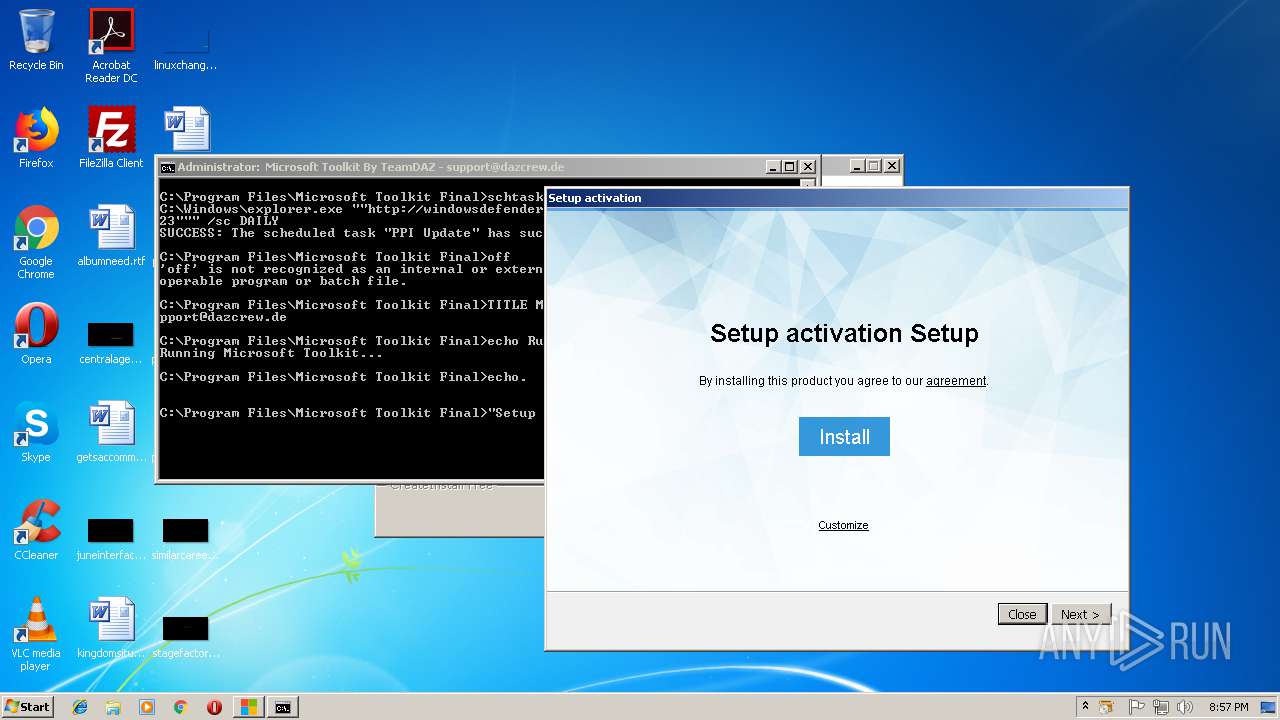This screenshot has height=720, width=1280.
Task: Open Opera desktop shortcut
Action: click(36, 334)
